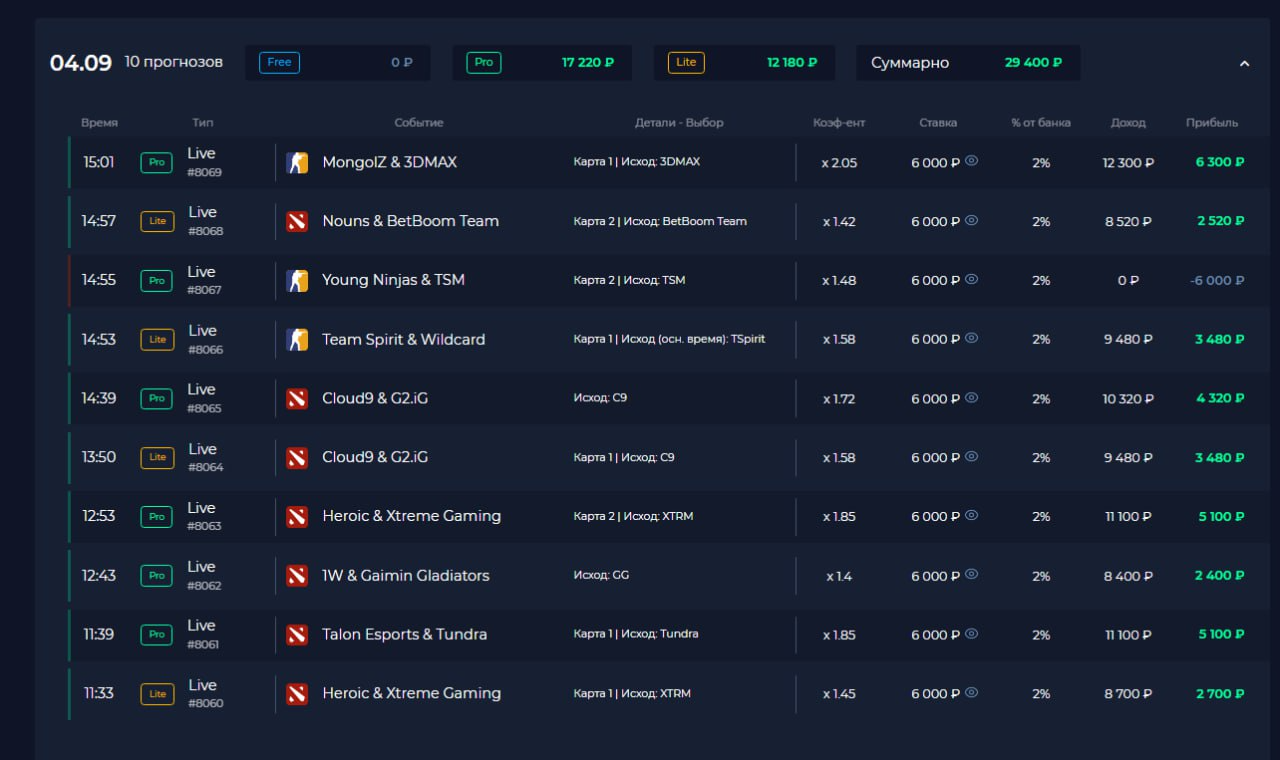Image resolution: width=1280 pixels, height=760 pixels.
Task: Show stake details via eye icon for MongolZ & 3DMAX
Action: coord(971,161)
